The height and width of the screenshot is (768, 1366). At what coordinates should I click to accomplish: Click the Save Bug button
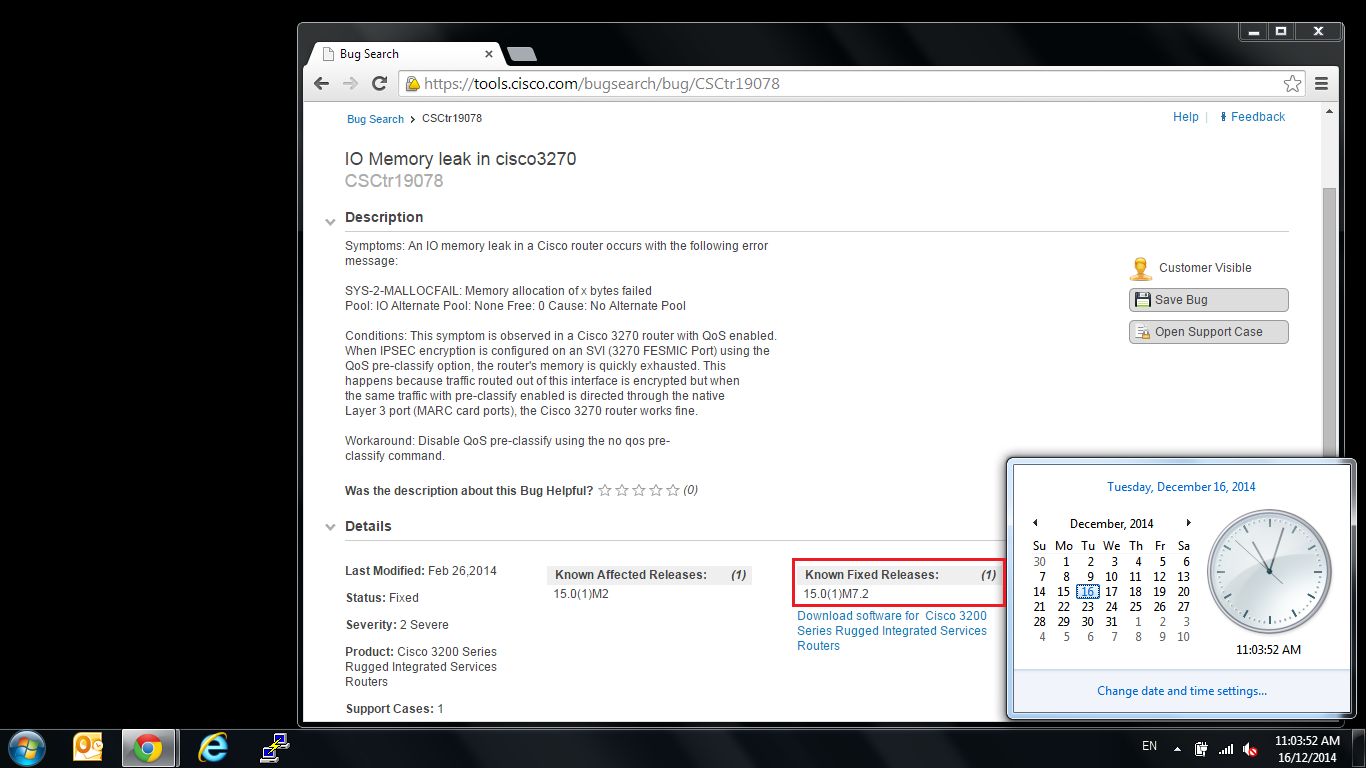pos(1208,300)
